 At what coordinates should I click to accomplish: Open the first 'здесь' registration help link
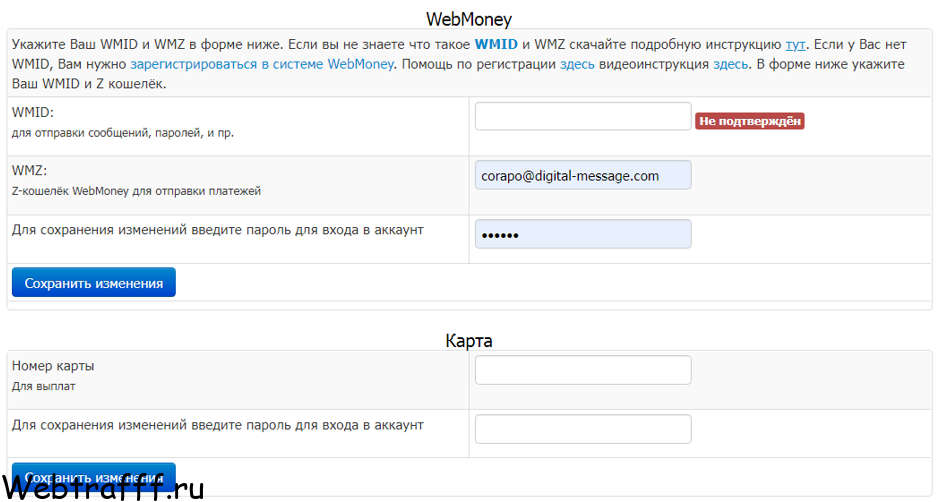[577, 64]
